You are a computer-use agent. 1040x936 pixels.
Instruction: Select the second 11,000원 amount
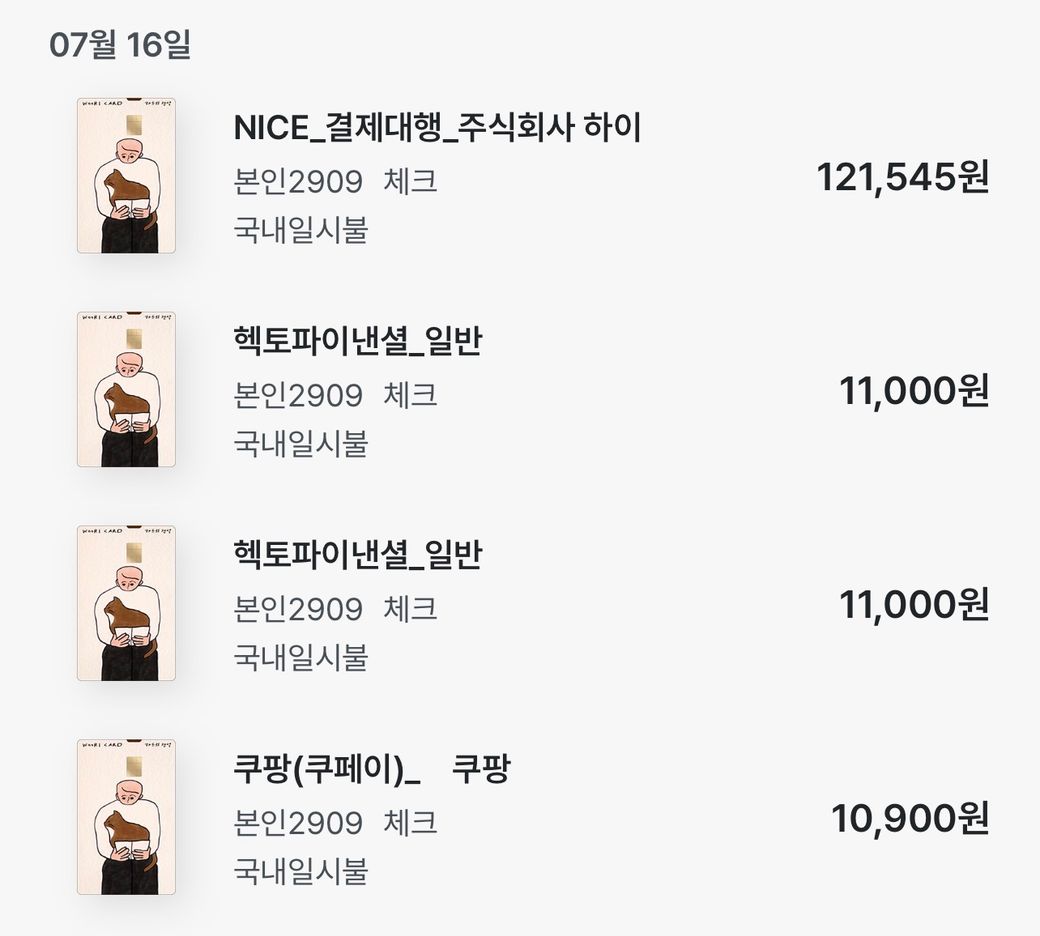click(x=914, y=604)
